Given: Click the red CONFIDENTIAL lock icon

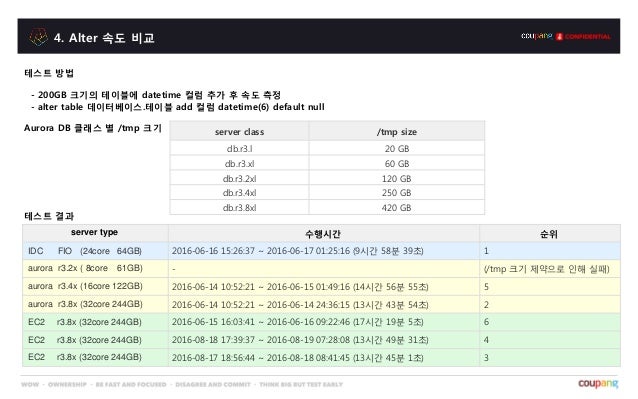Looking at the screenshot, I should point(559,37).
